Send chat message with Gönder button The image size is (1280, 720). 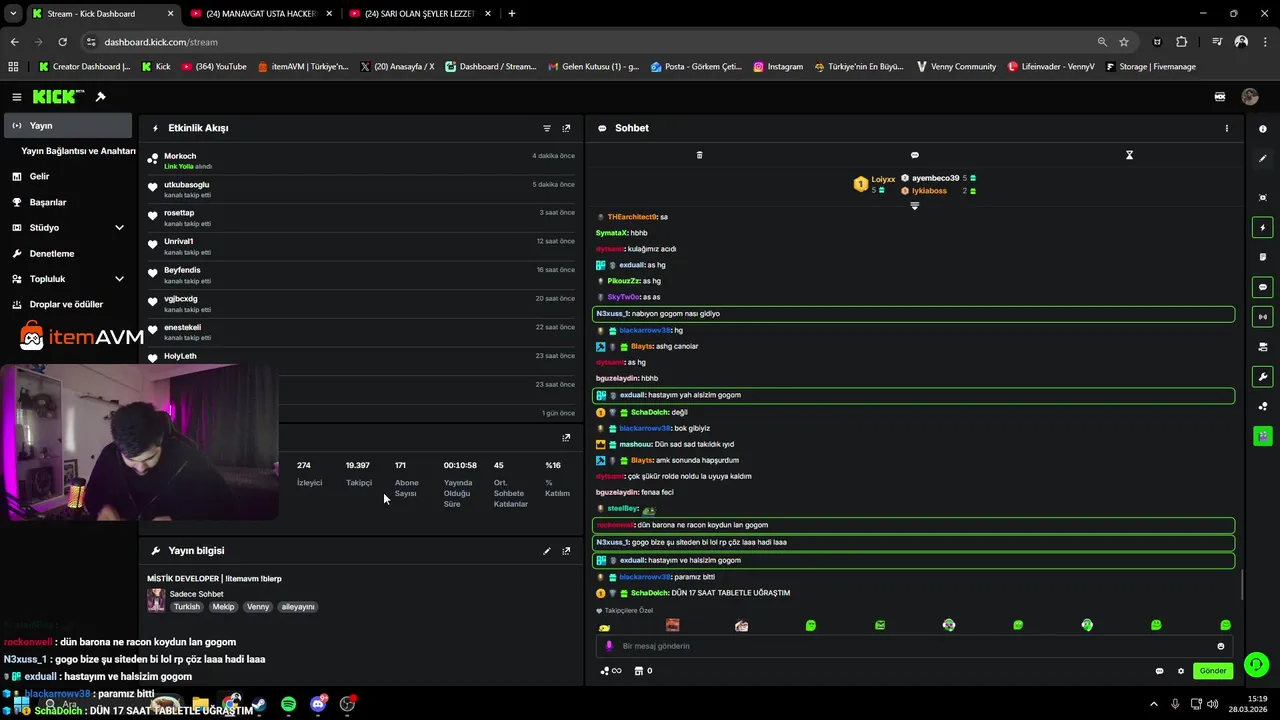(1213, 671)
